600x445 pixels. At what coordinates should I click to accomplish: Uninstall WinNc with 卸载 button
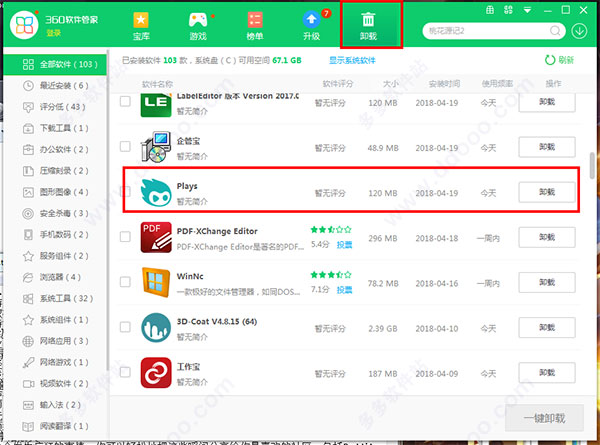(x=547, y=282)
